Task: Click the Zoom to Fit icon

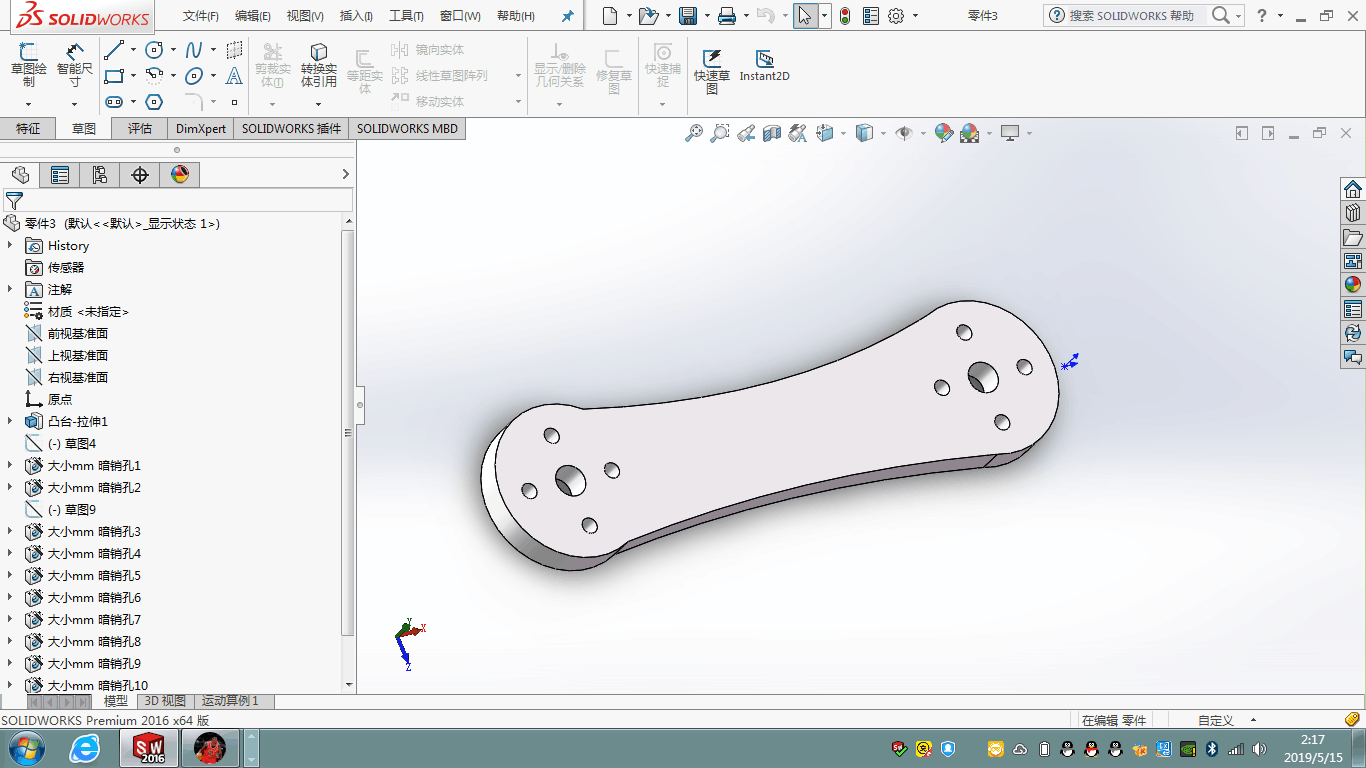Action: (694, 133)
